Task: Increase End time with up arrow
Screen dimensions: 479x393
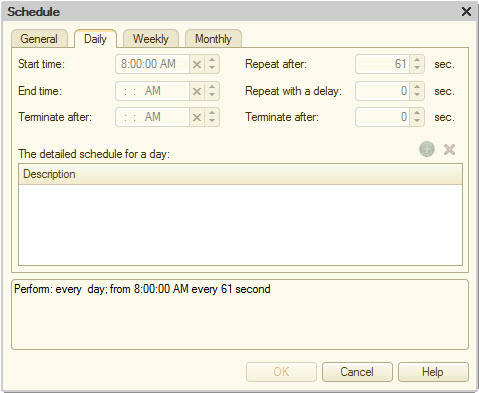Action: click(x=212, y=87)
